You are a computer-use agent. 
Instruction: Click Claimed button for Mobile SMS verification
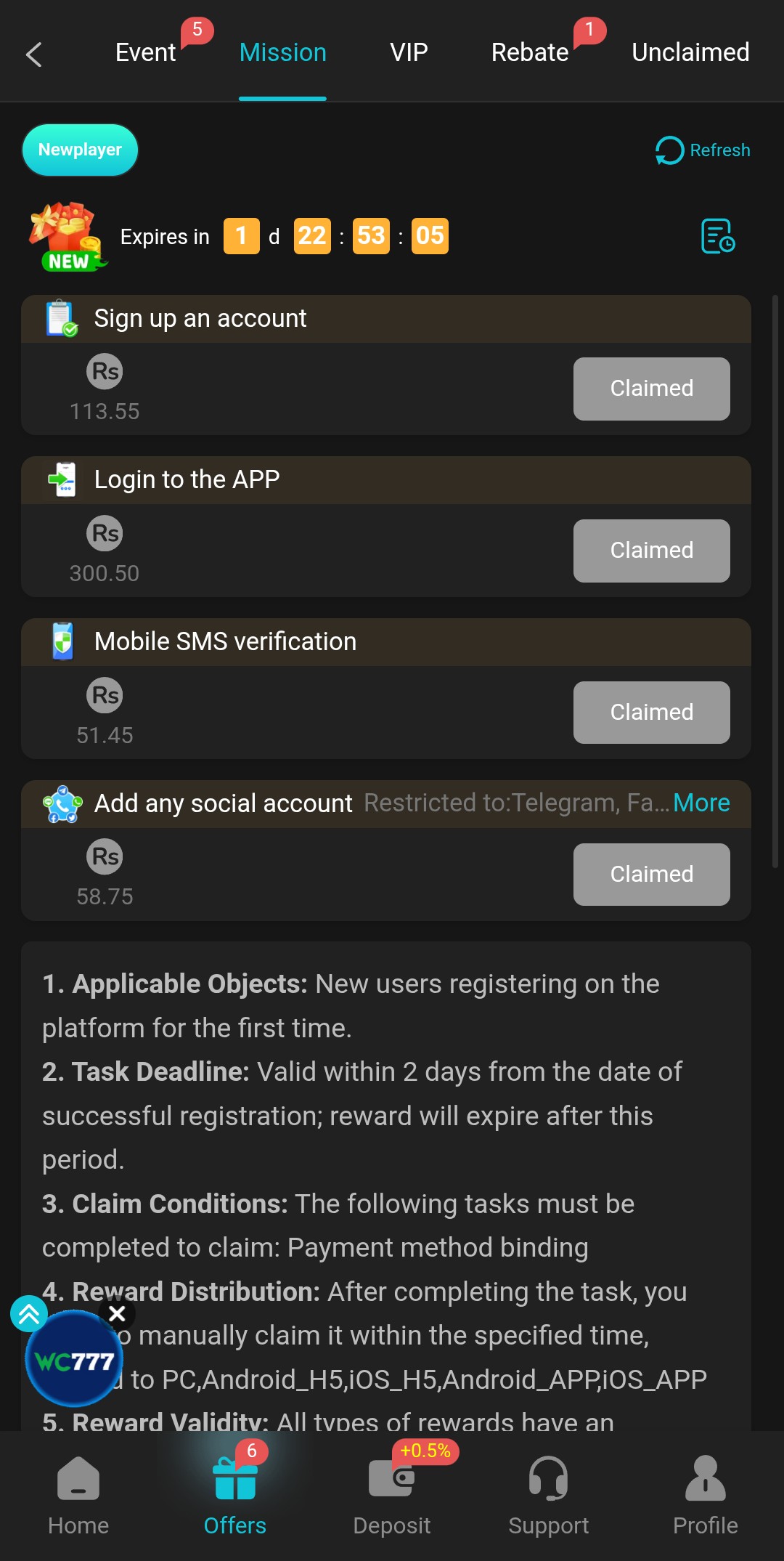[651, 713]
